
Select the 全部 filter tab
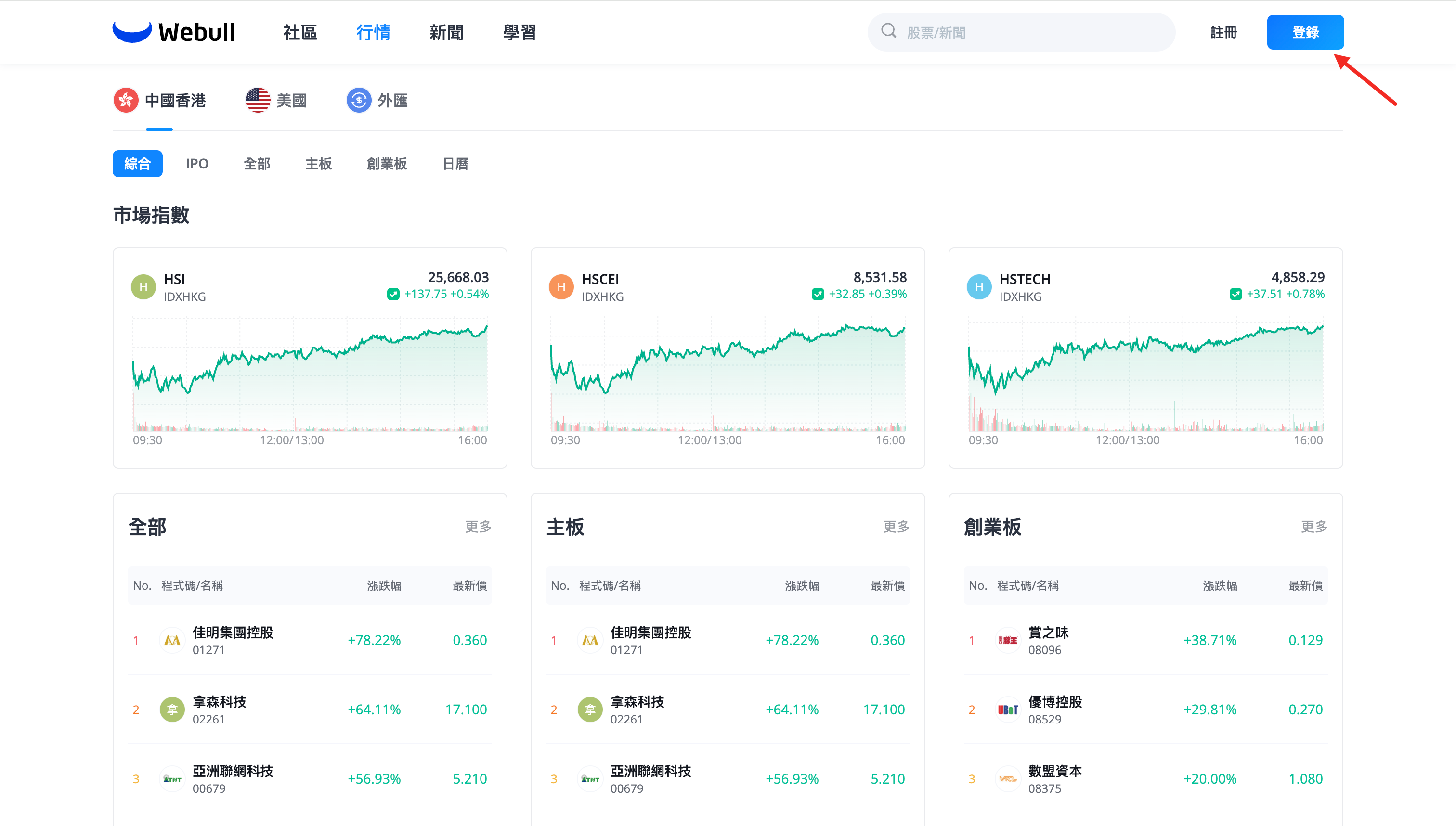257,164
